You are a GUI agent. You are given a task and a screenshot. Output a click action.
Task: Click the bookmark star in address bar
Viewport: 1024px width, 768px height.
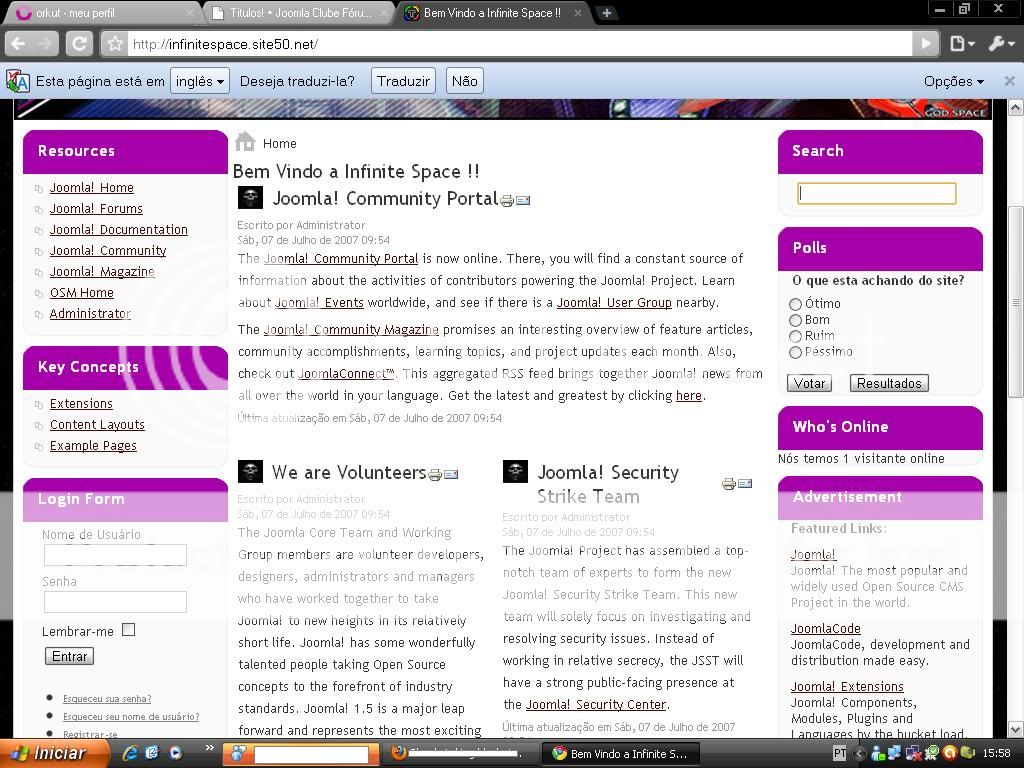115,44
